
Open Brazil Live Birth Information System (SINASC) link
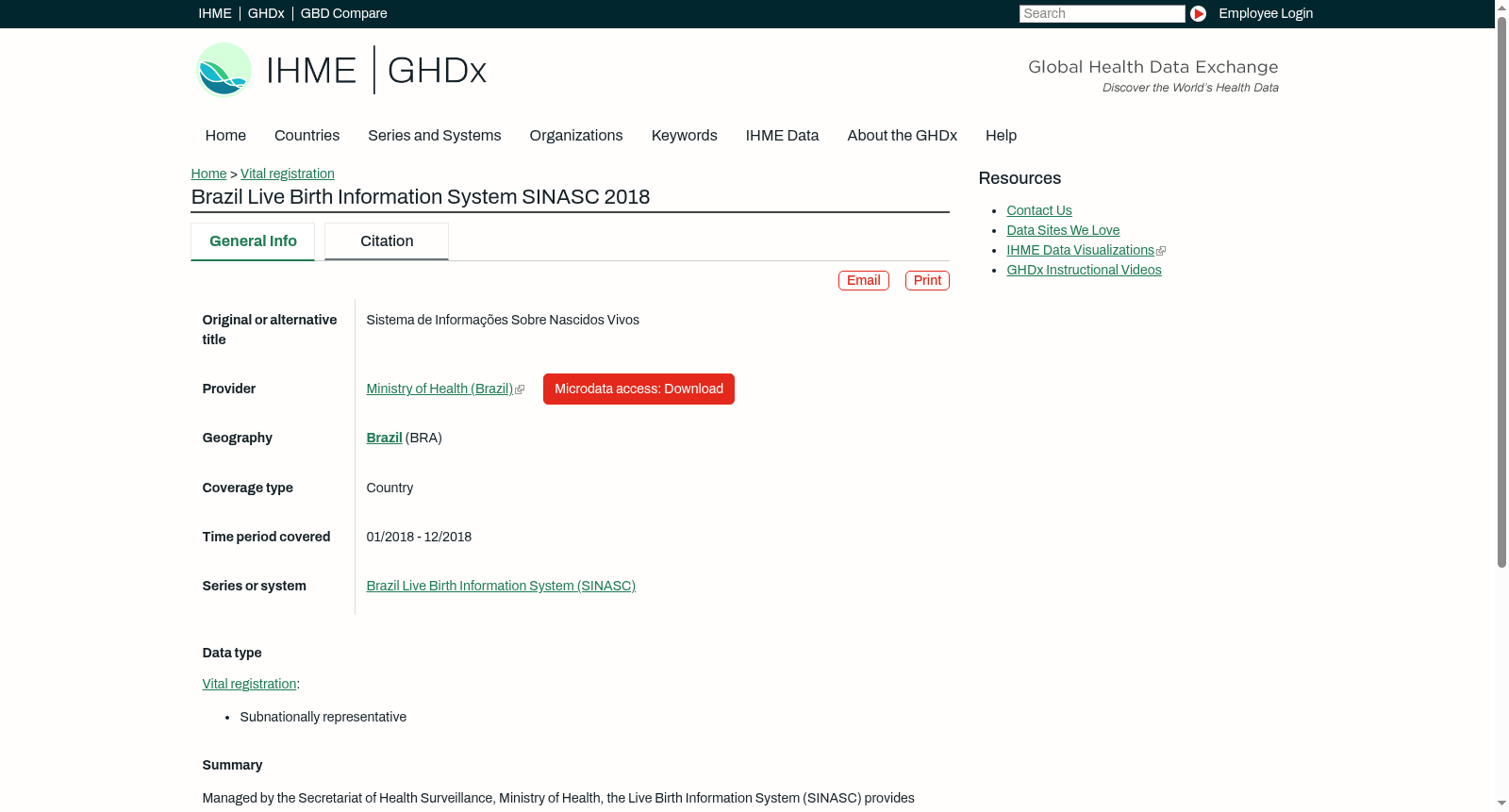[501, 586]
